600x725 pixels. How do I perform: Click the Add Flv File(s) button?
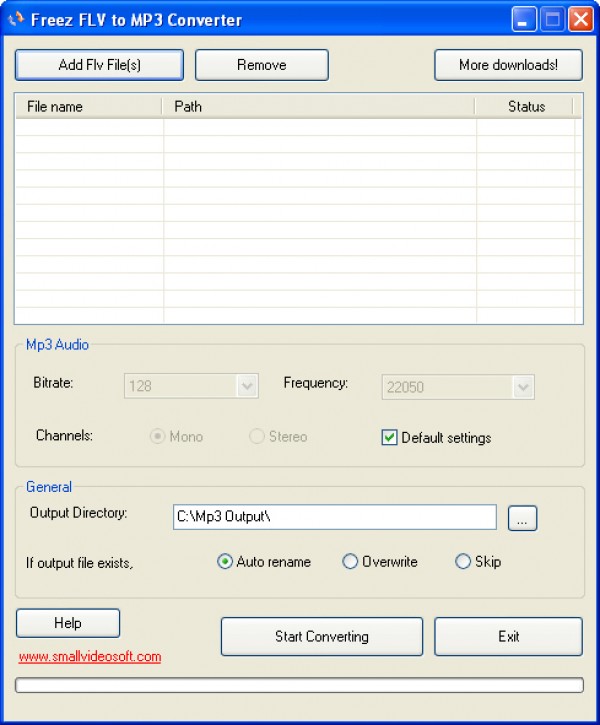[99, 65]
